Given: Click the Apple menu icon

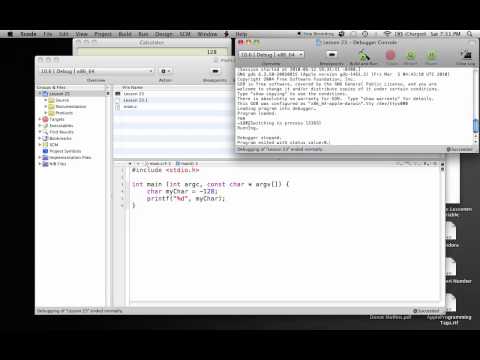Looking at the screenshot, I should (10, 34).
